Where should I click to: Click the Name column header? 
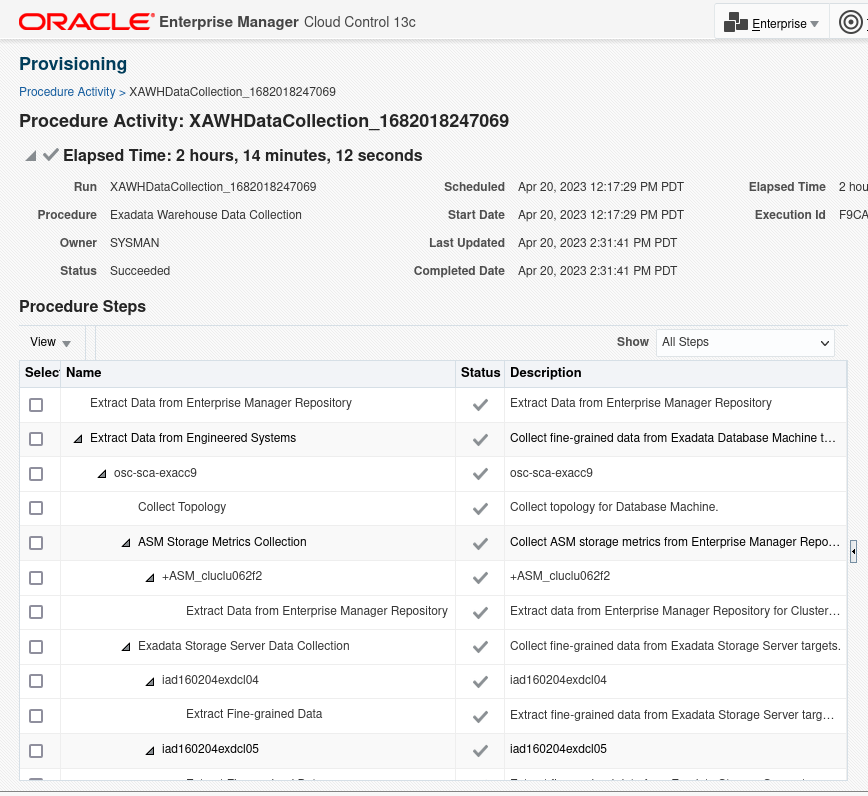257,373
